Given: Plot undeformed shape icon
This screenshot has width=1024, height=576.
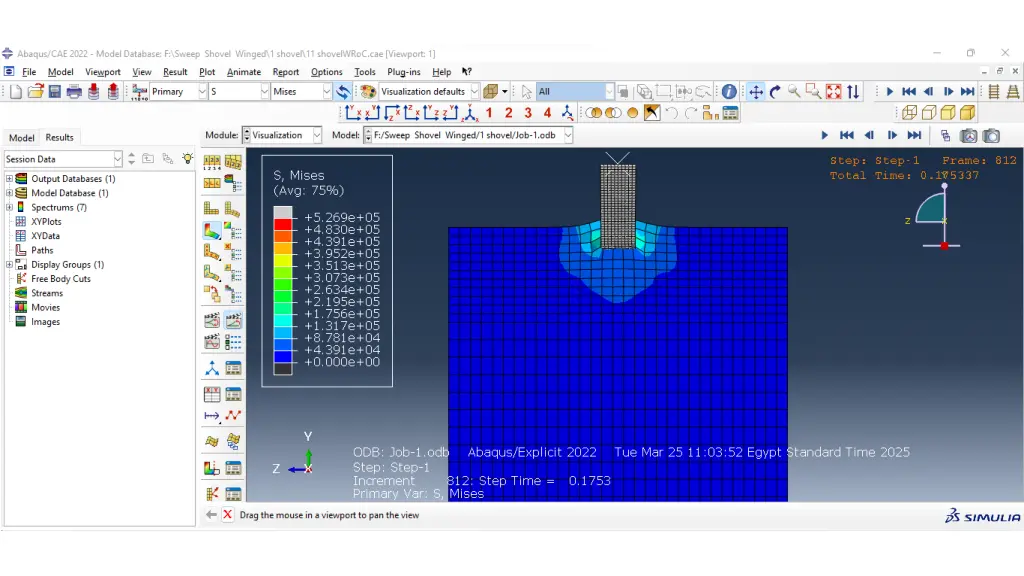Looking at the screenshot, I should point(212,209).
